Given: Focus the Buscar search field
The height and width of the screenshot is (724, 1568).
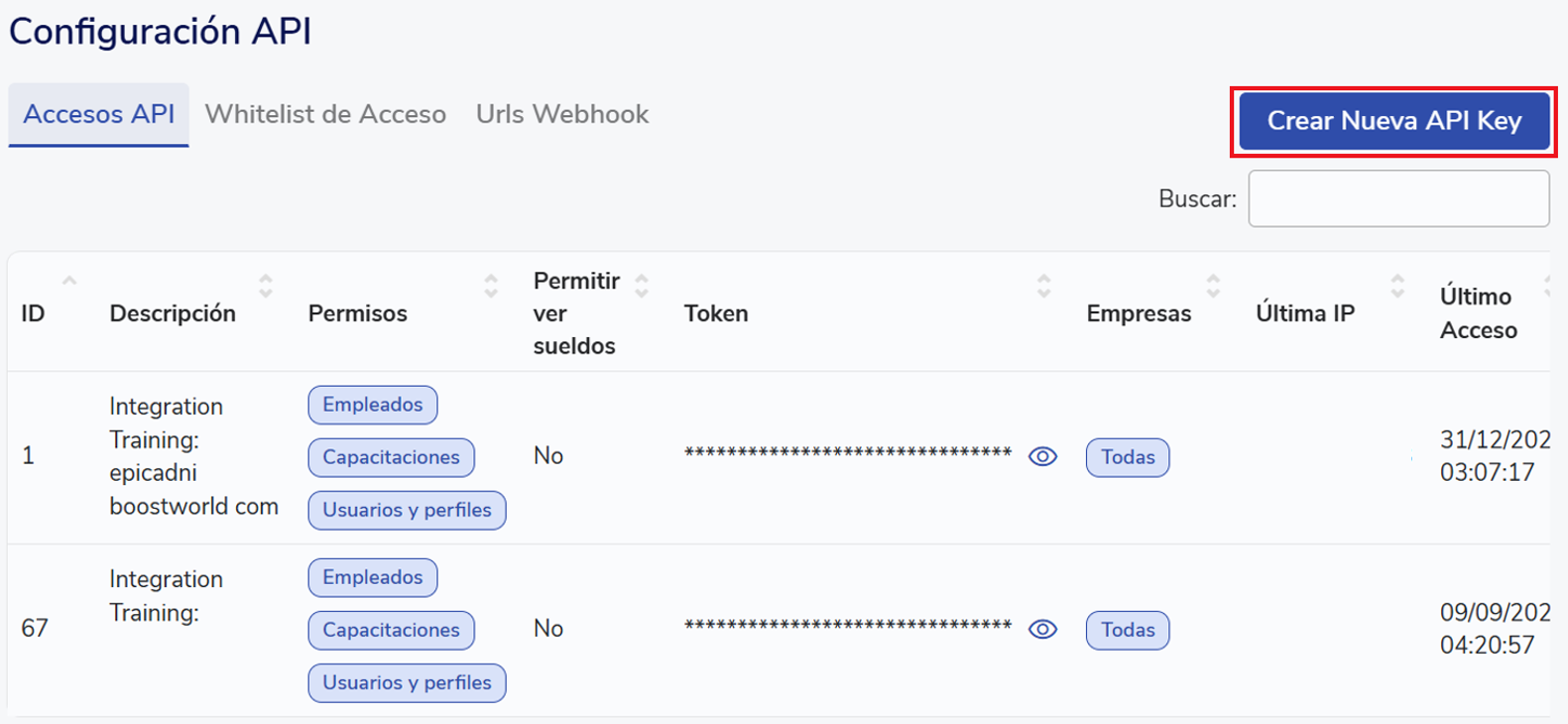Looking at the screenshot, I should coord(1398,198).
